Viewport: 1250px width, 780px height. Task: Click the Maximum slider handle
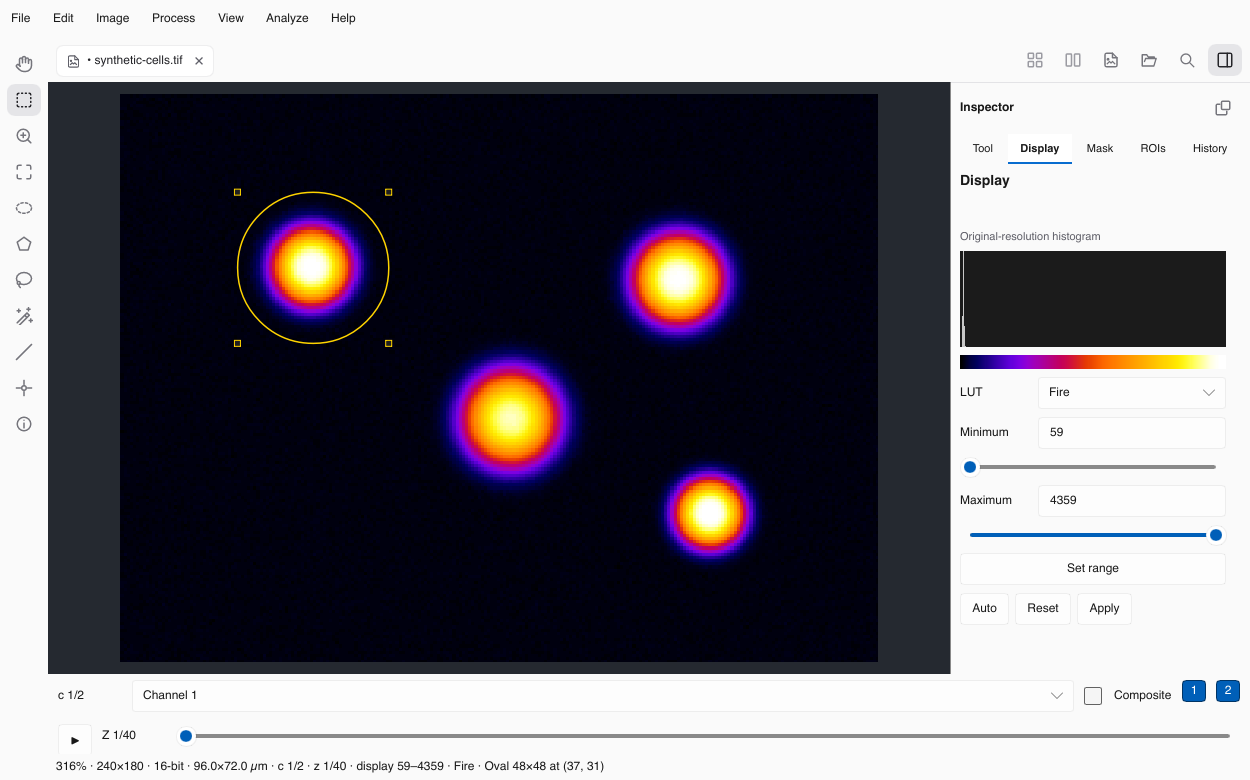[1216, 535]
